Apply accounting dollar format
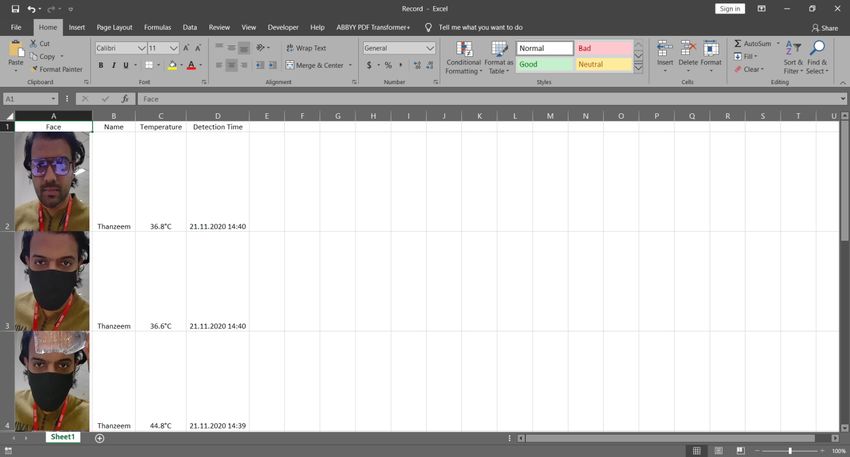This screenshot has height=457, width=850. click(369, 65)
